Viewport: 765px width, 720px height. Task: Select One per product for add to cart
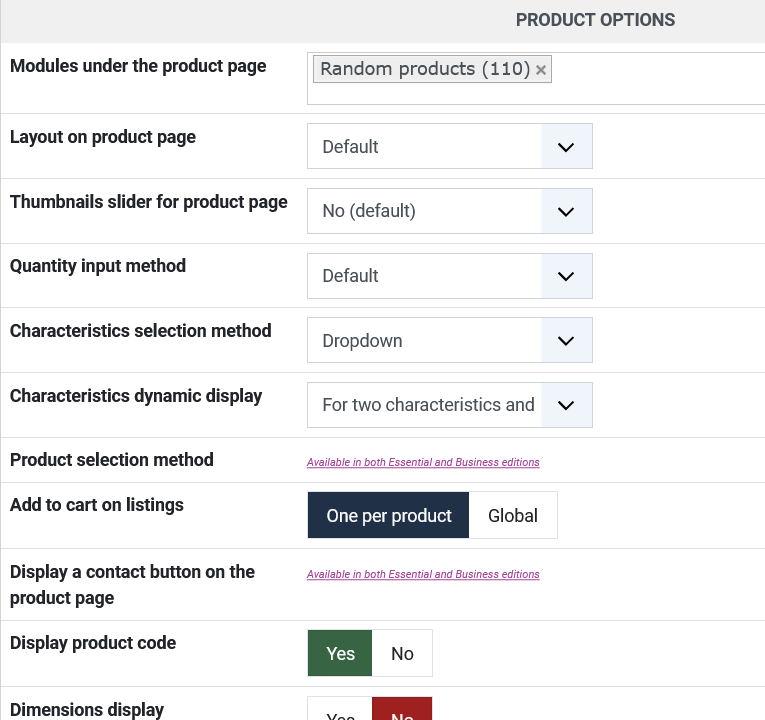(x=388, y=516)
